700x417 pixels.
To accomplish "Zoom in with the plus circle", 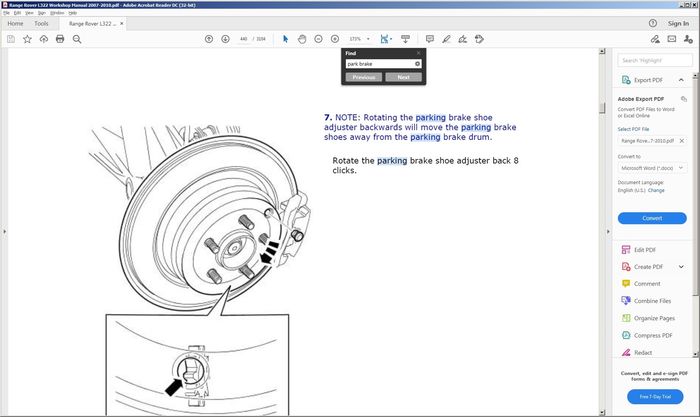I will [335, 39].
